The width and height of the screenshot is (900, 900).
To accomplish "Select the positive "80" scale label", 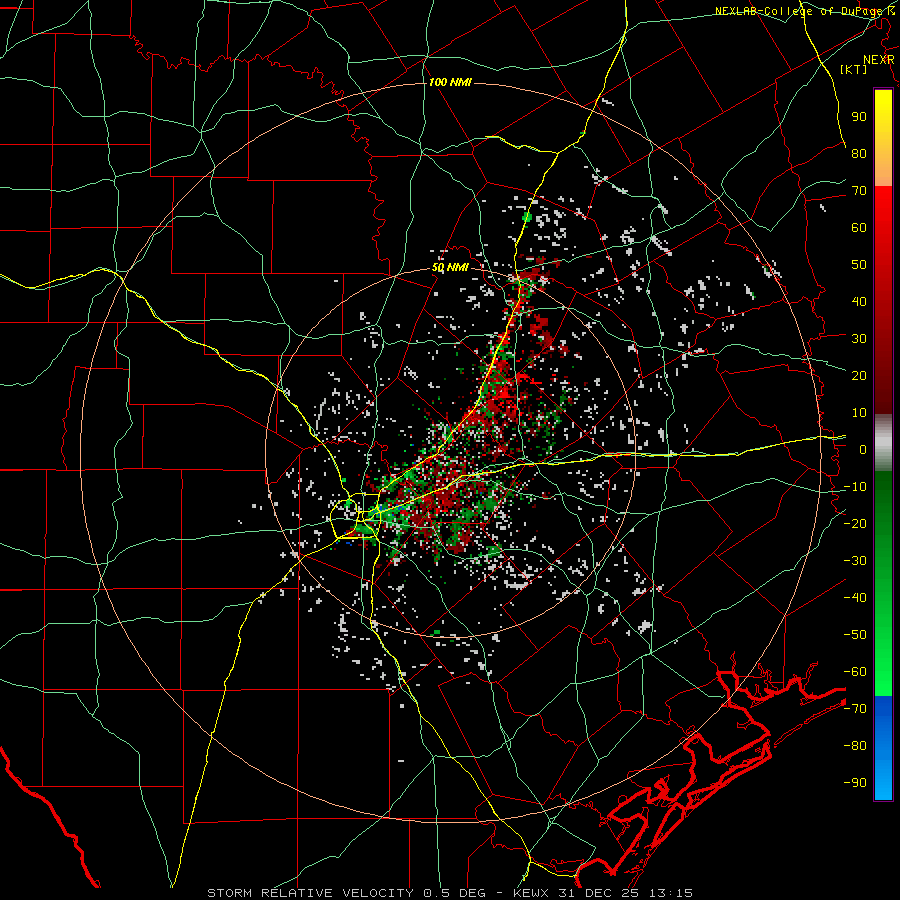I will click(859, 153).
